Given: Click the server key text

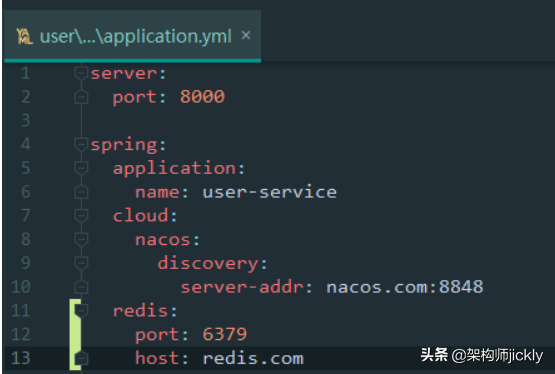Looking at the screenshot, I should pos(124,74).
